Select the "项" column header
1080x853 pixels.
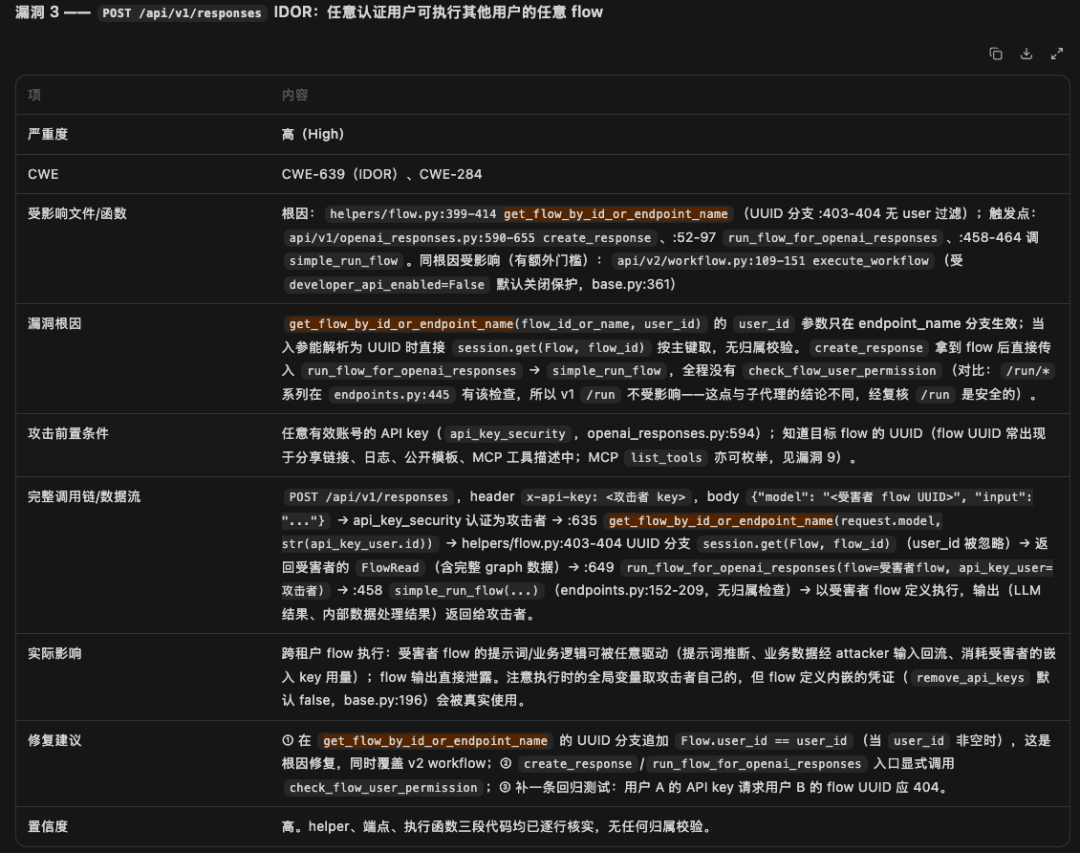point(34,95)
